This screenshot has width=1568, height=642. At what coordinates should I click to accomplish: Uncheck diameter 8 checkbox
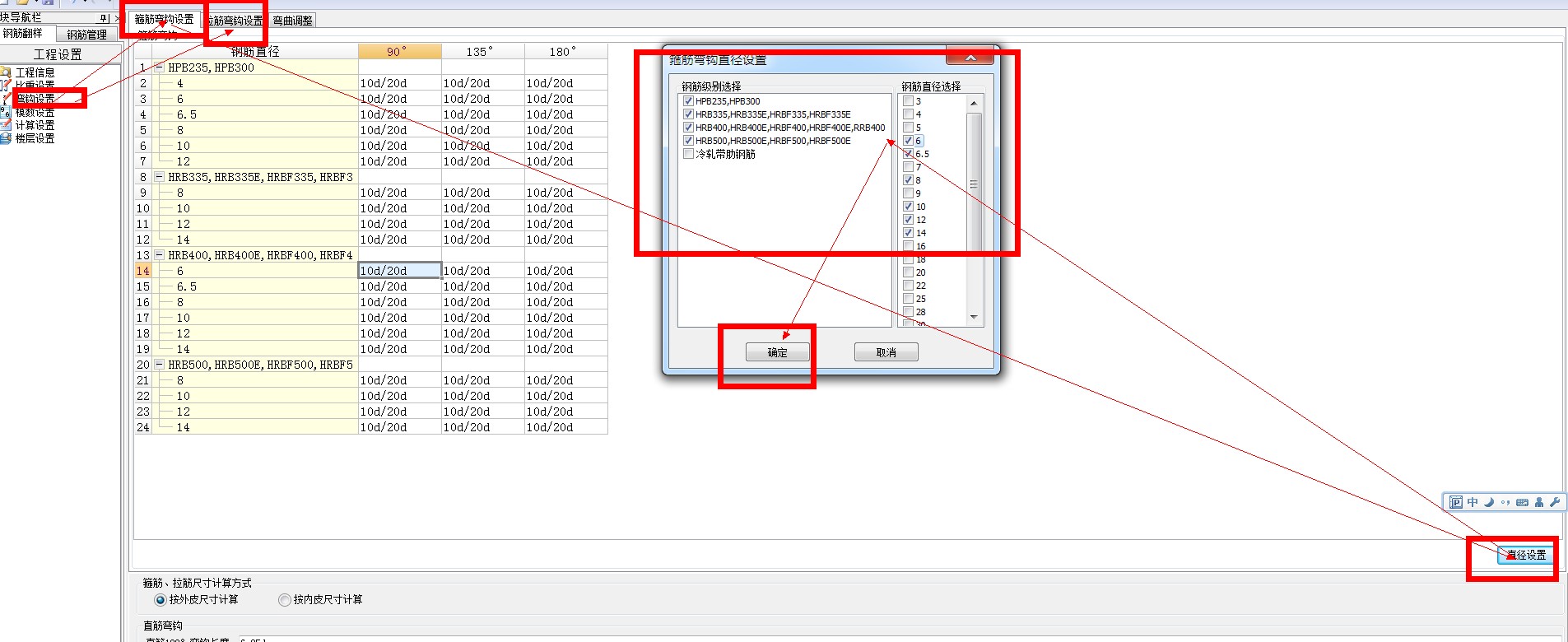pos(908,180)
